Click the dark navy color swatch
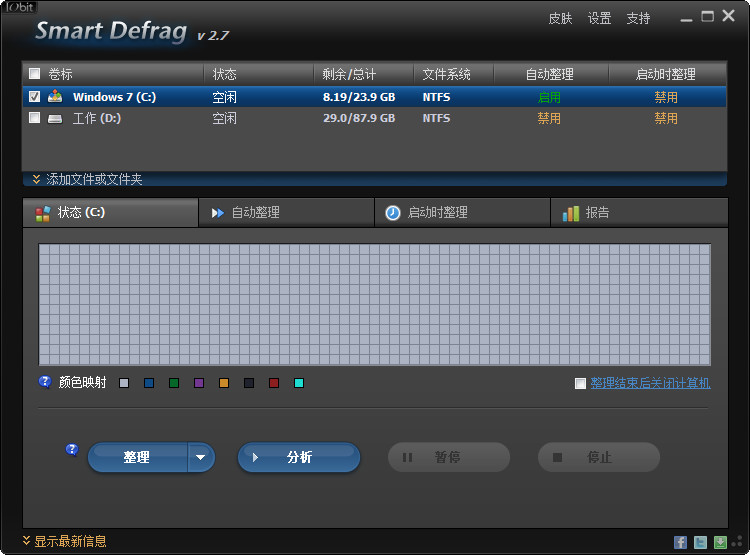The image size is (750, 555). pyautogui.click(x=249, y=383)
